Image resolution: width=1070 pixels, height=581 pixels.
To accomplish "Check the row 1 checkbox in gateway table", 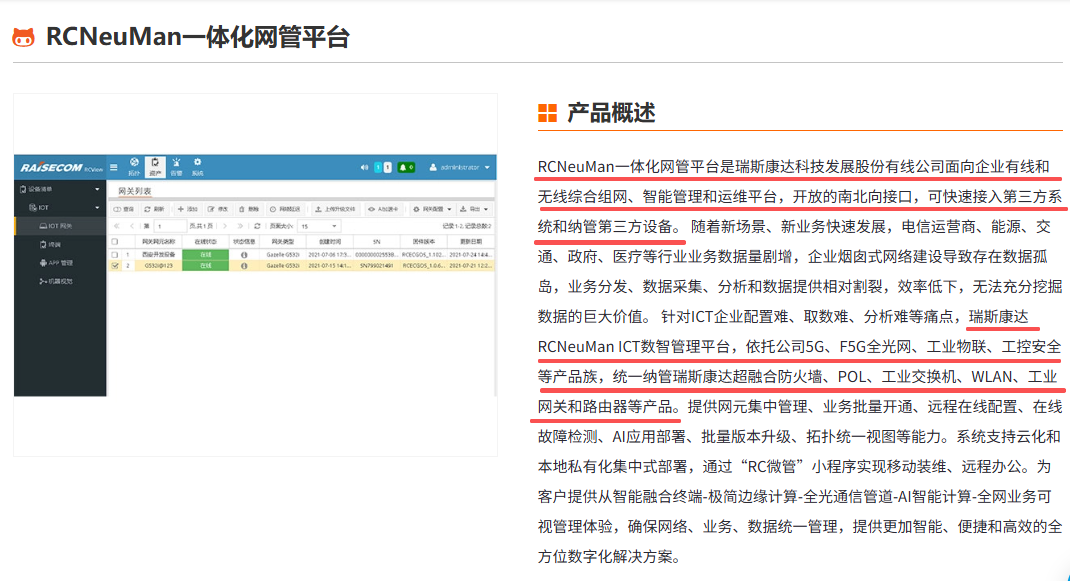I will point(115,255).
